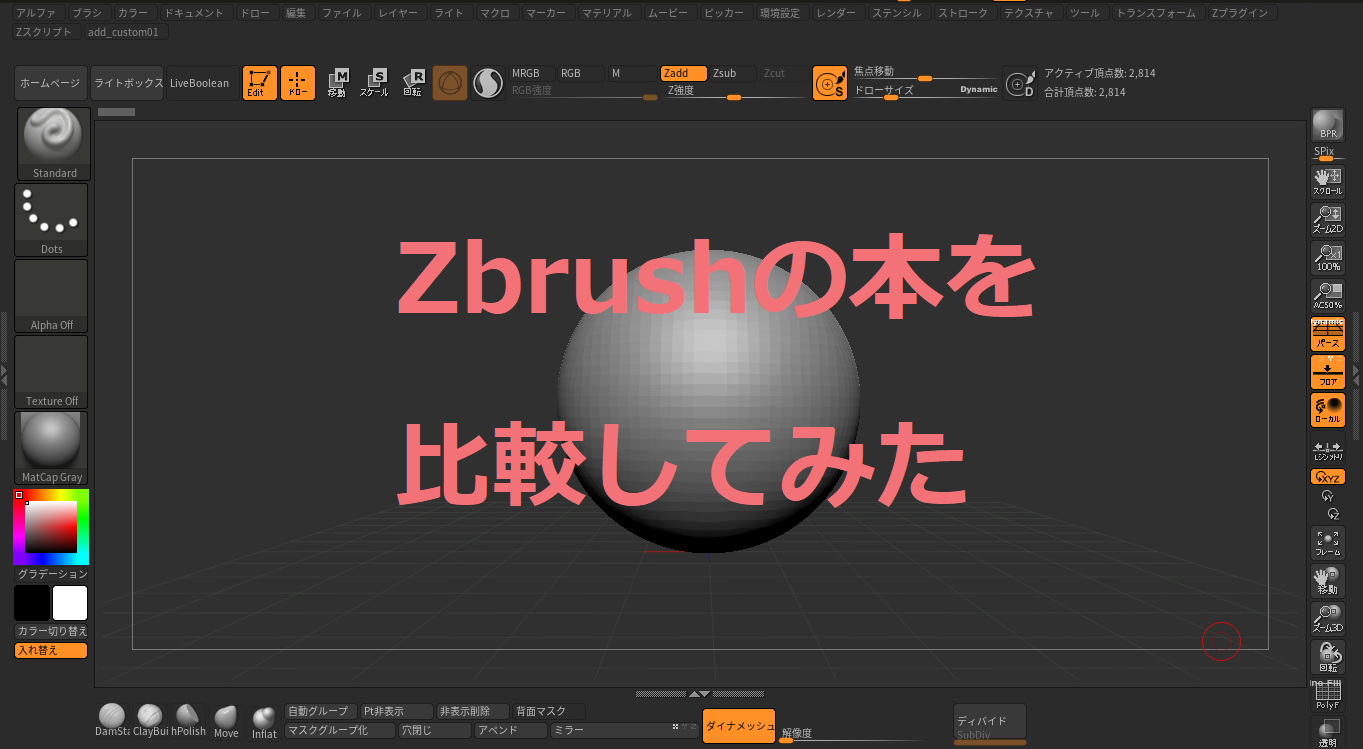Select the black secondary color swatch
This screenshot has height=749, width=1363.
point(32,603)
